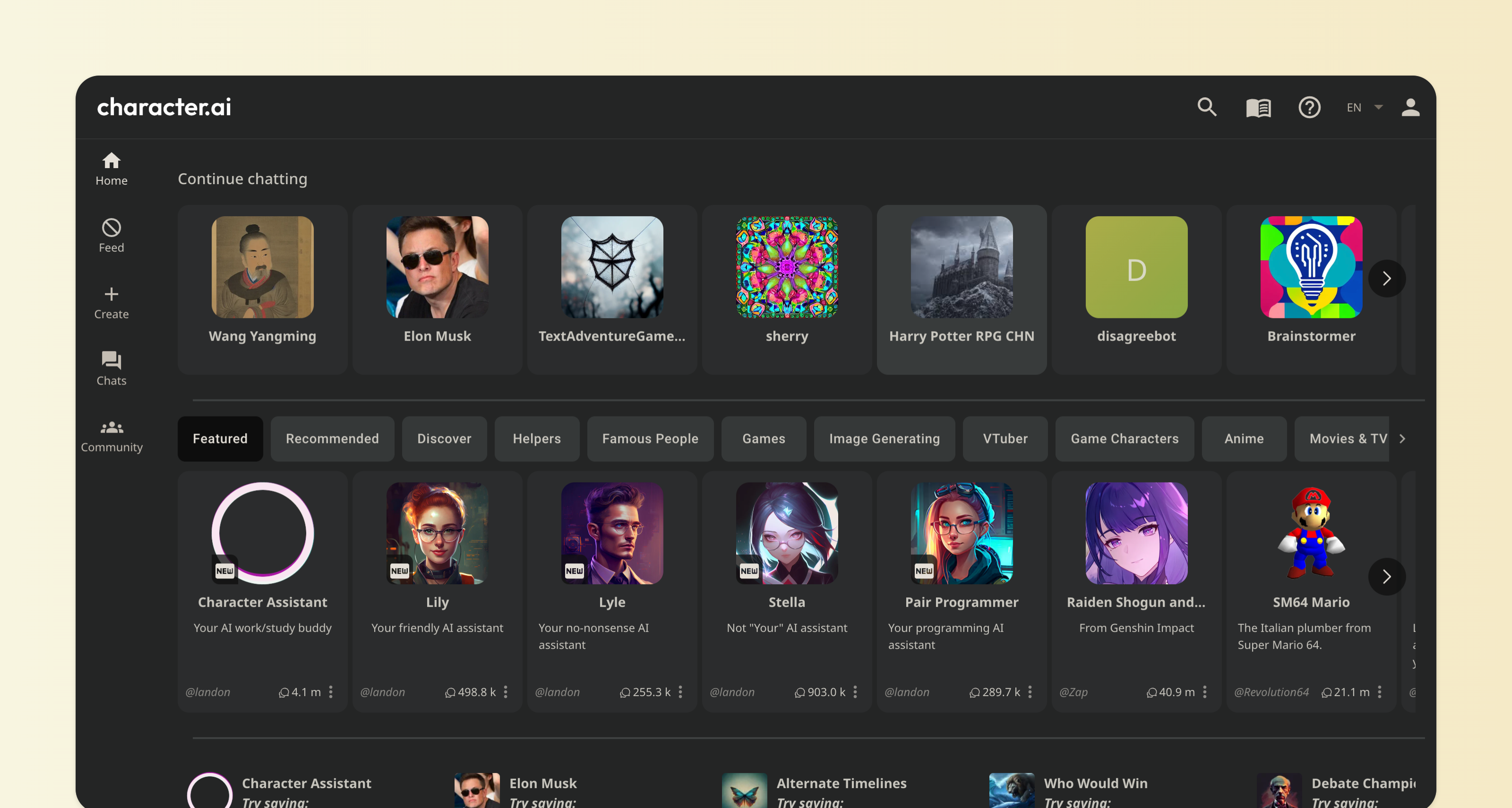Open Lily card options menu
The width and height of the screenshot is (1512, 808).
[506, 692]
